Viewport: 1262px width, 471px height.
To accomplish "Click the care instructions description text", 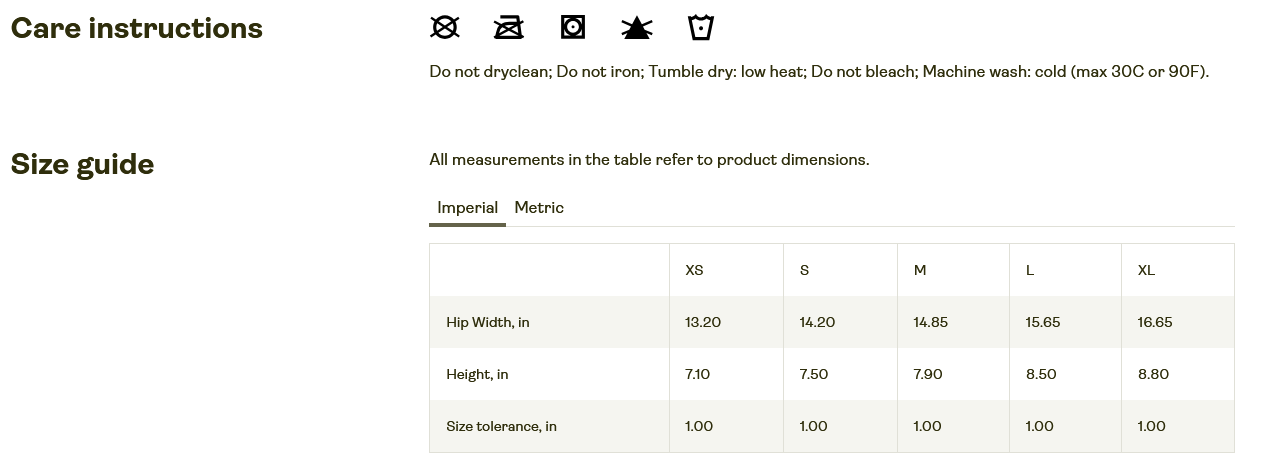I will pyautogui.click(x=819, y=72).
